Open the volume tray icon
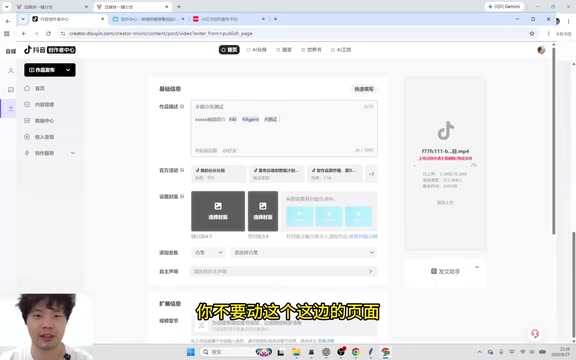The image size is (576, 360). [532, 352]
